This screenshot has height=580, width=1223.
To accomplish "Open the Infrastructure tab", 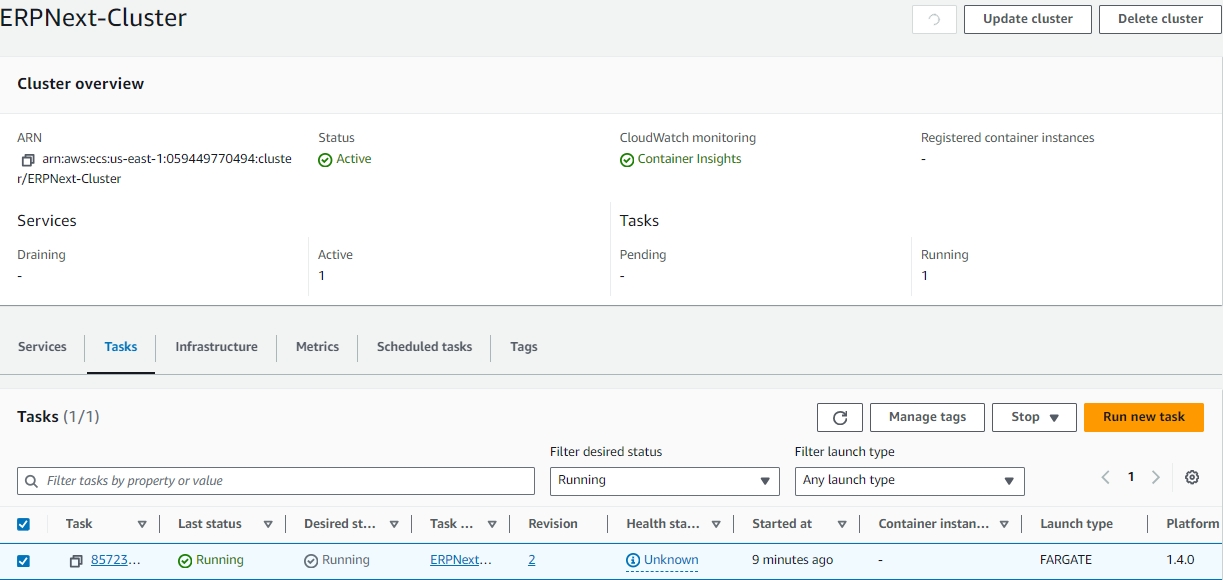I will tap(216, 347).
